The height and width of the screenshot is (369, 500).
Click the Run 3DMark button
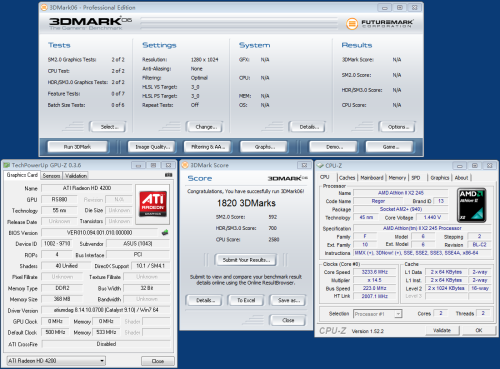point(77,147)
